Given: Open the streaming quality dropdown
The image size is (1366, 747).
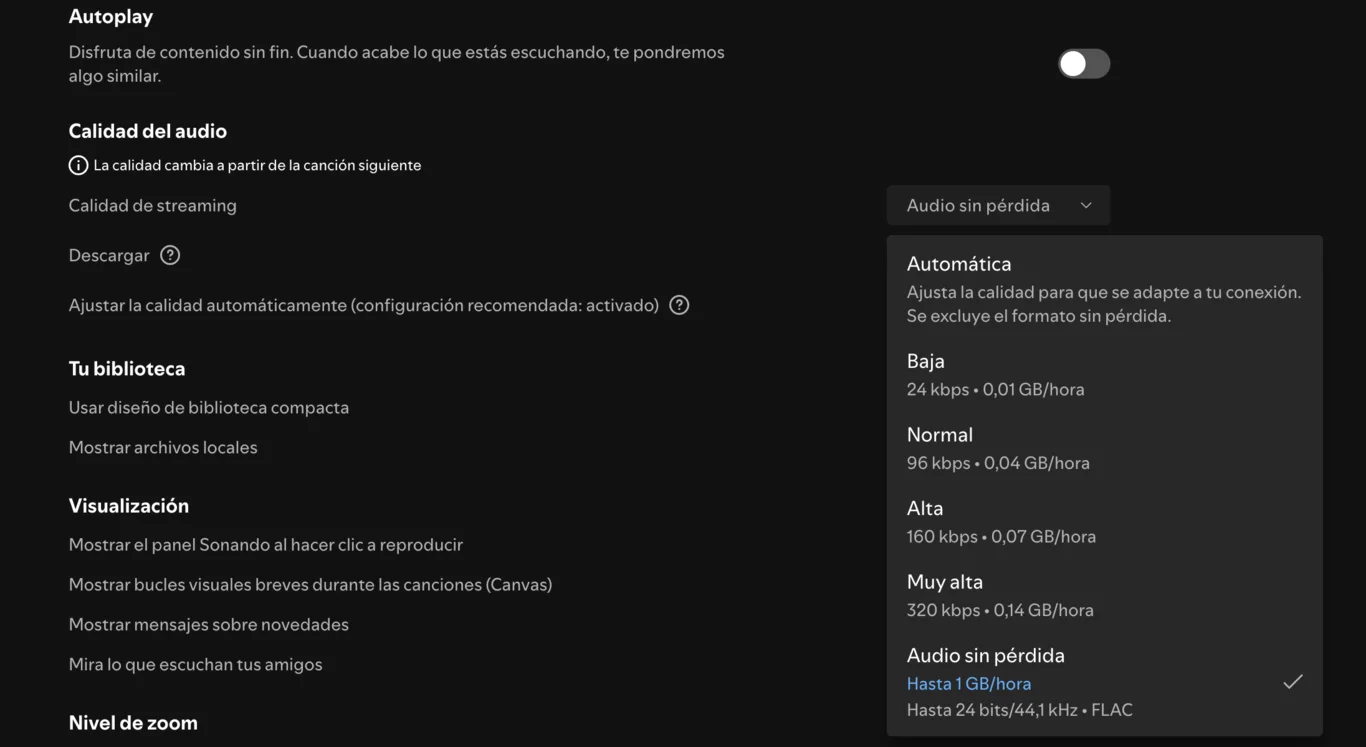Looking at the screenshot, I should [x=997, y=206].
